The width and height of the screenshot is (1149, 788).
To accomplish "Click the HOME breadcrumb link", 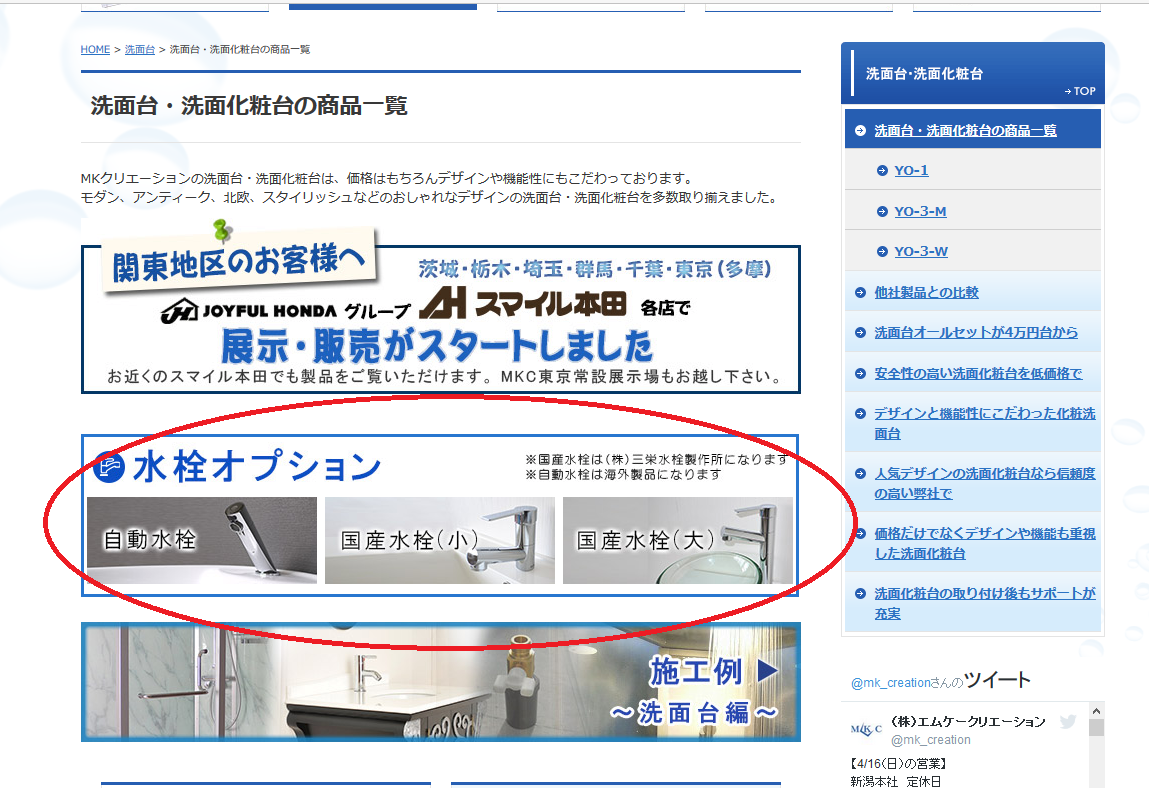I will tap(95, 49).
